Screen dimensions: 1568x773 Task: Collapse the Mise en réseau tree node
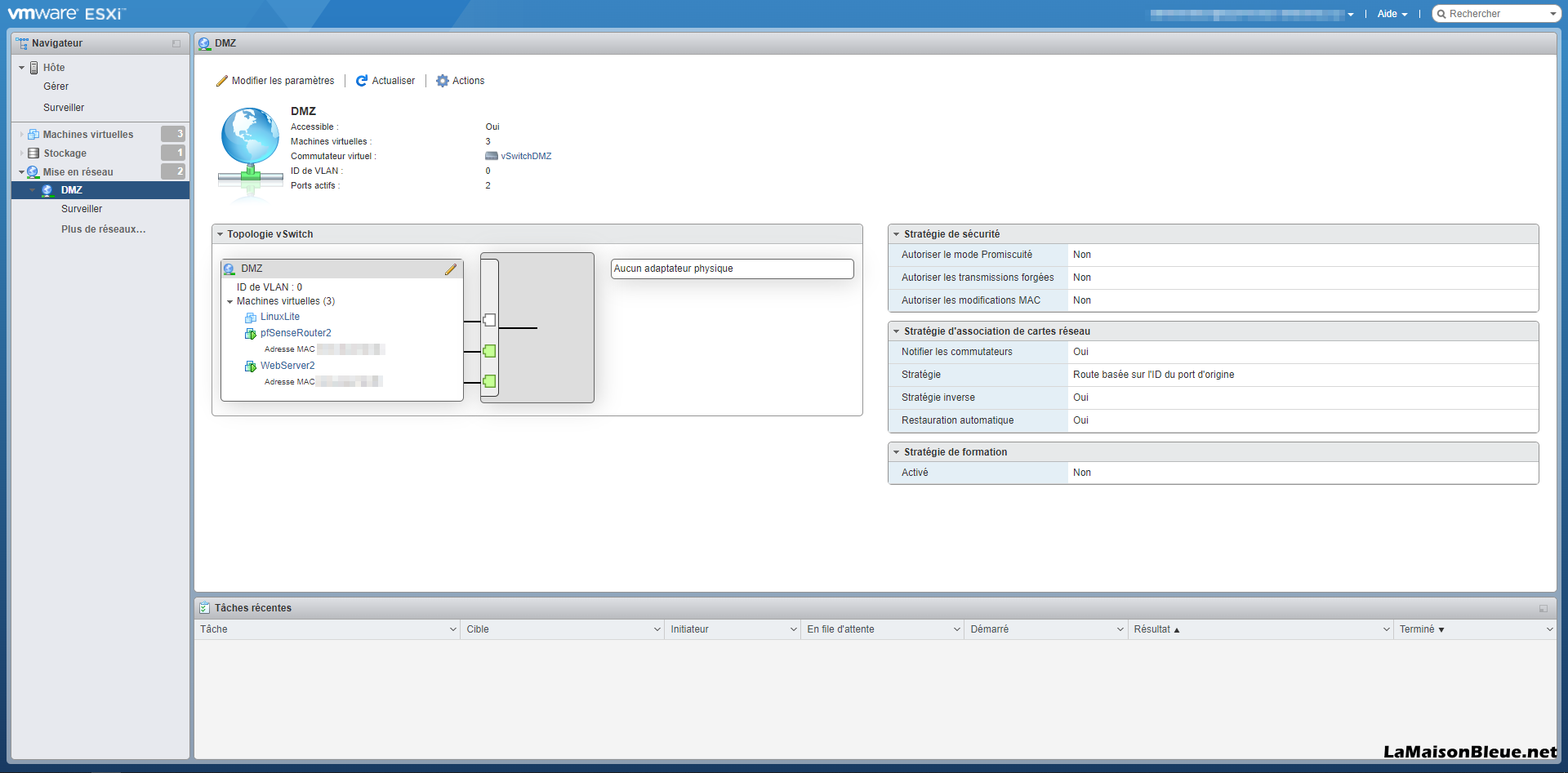click(x=21, y=172)
